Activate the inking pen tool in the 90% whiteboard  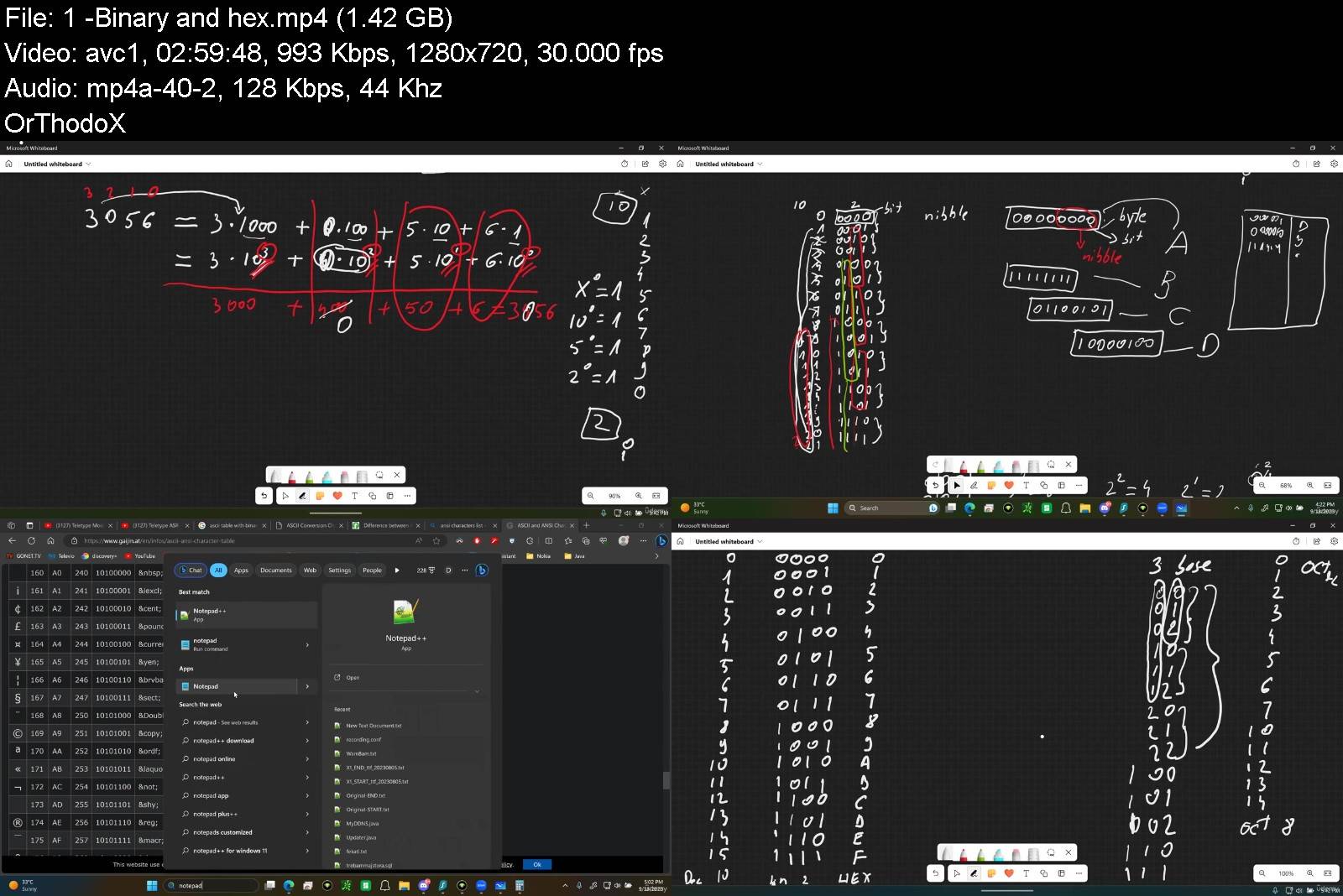click(x=302, y=496)
